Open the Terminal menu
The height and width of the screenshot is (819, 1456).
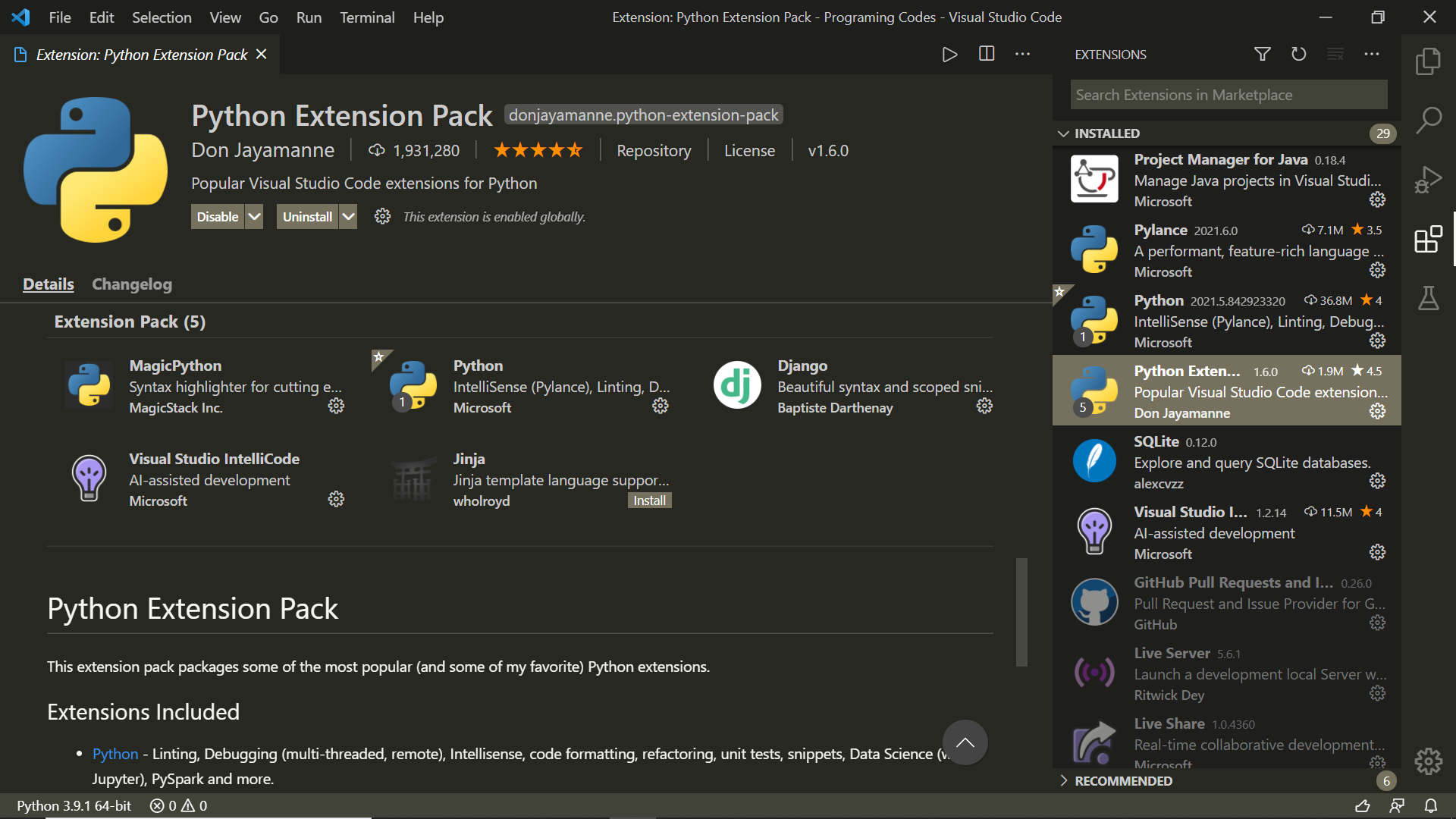click(x=366, y=17)
